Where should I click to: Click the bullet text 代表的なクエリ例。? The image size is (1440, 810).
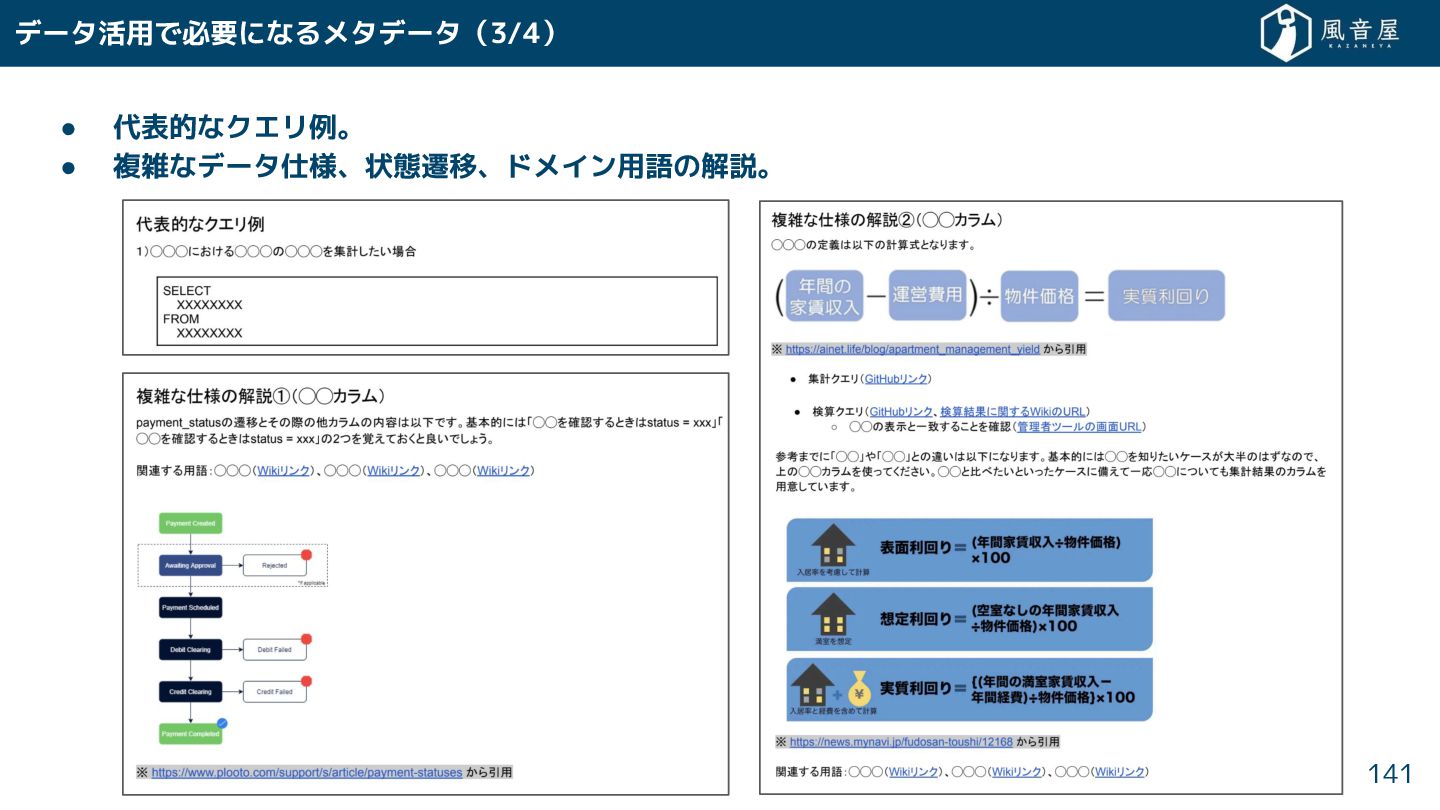[x=232, y=128]
